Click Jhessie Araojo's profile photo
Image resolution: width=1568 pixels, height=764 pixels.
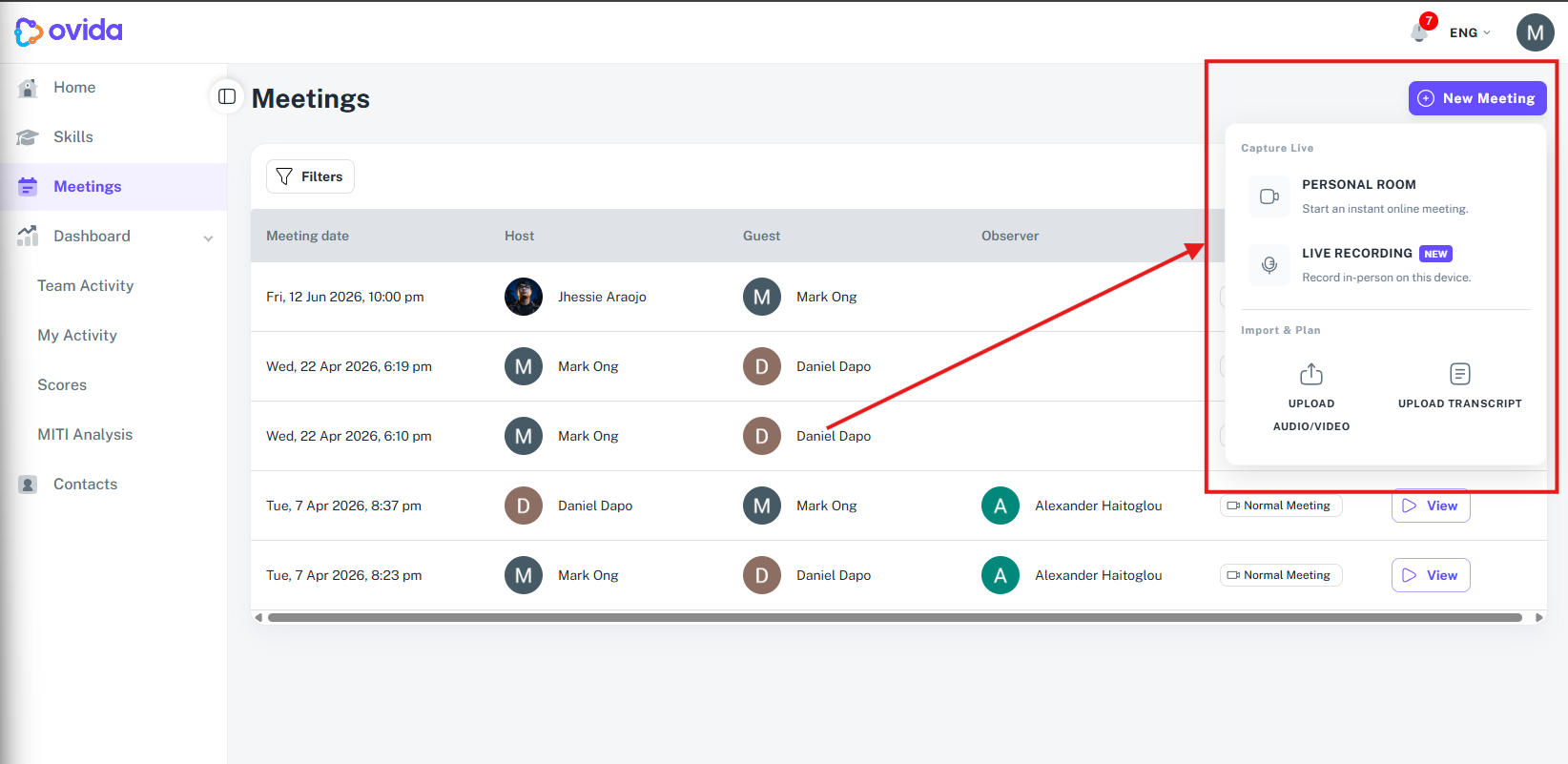(x=524, y=297)
